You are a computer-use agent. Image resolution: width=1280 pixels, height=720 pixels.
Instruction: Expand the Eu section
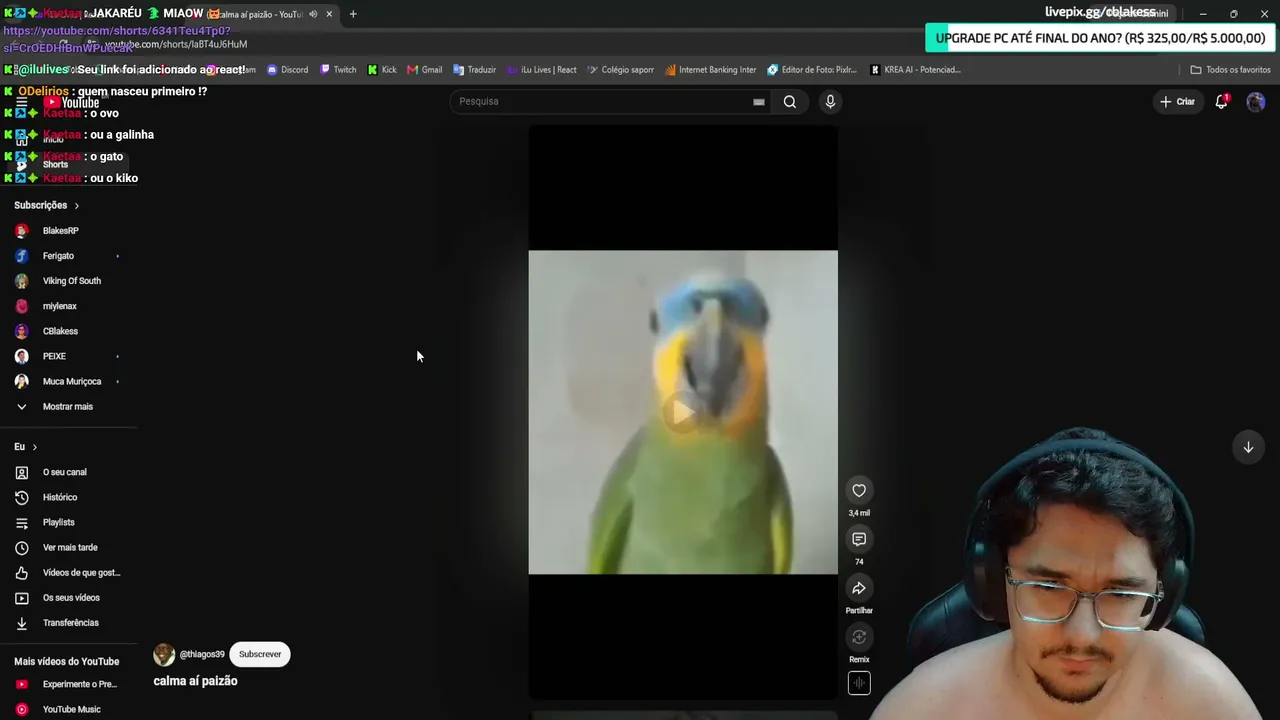tap(25, 447)
